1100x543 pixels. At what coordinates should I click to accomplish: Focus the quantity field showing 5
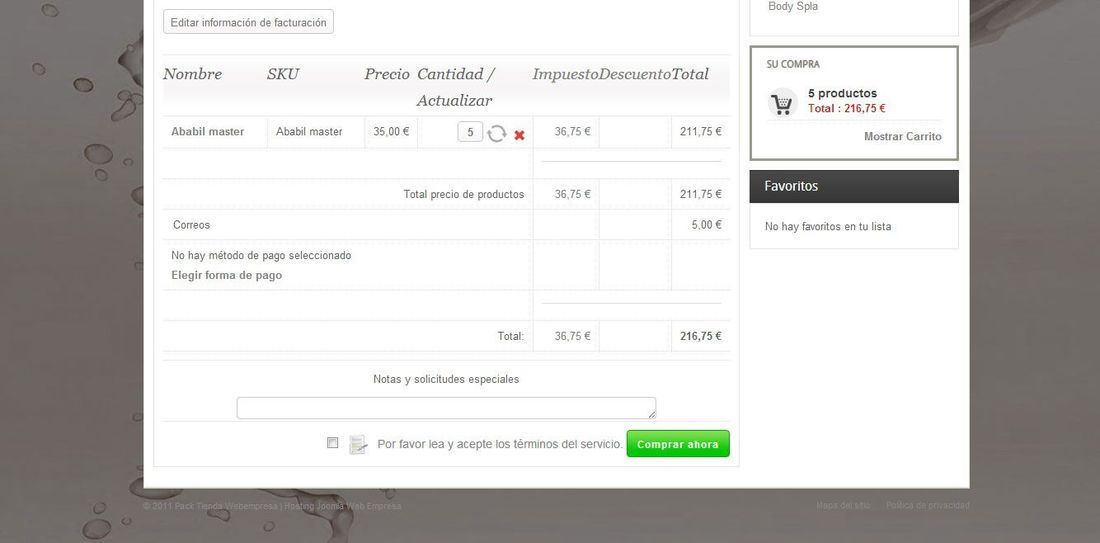tap(470, 132)
